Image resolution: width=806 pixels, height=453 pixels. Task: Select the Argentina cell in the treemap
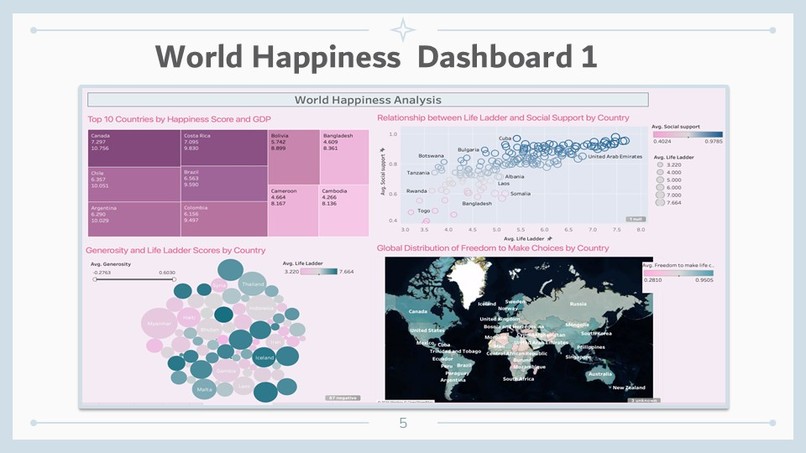134,219
